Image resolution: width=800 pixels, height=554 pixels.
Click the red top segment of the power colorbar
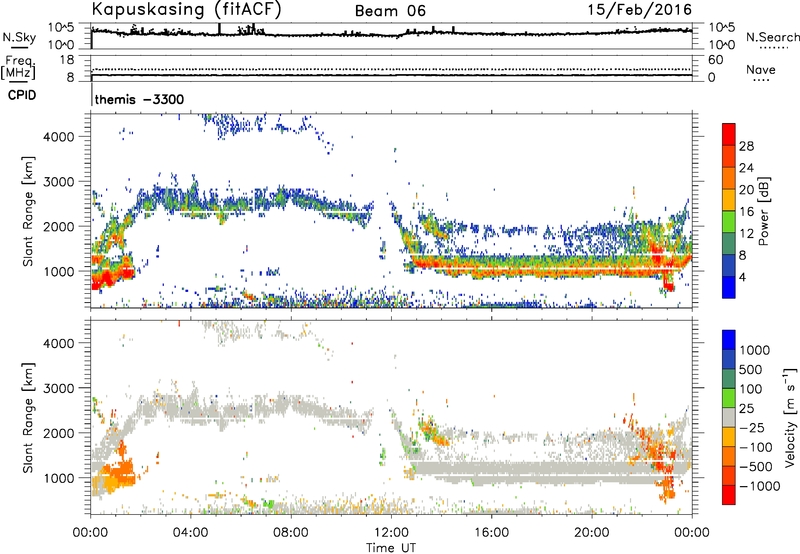[729, 134]
